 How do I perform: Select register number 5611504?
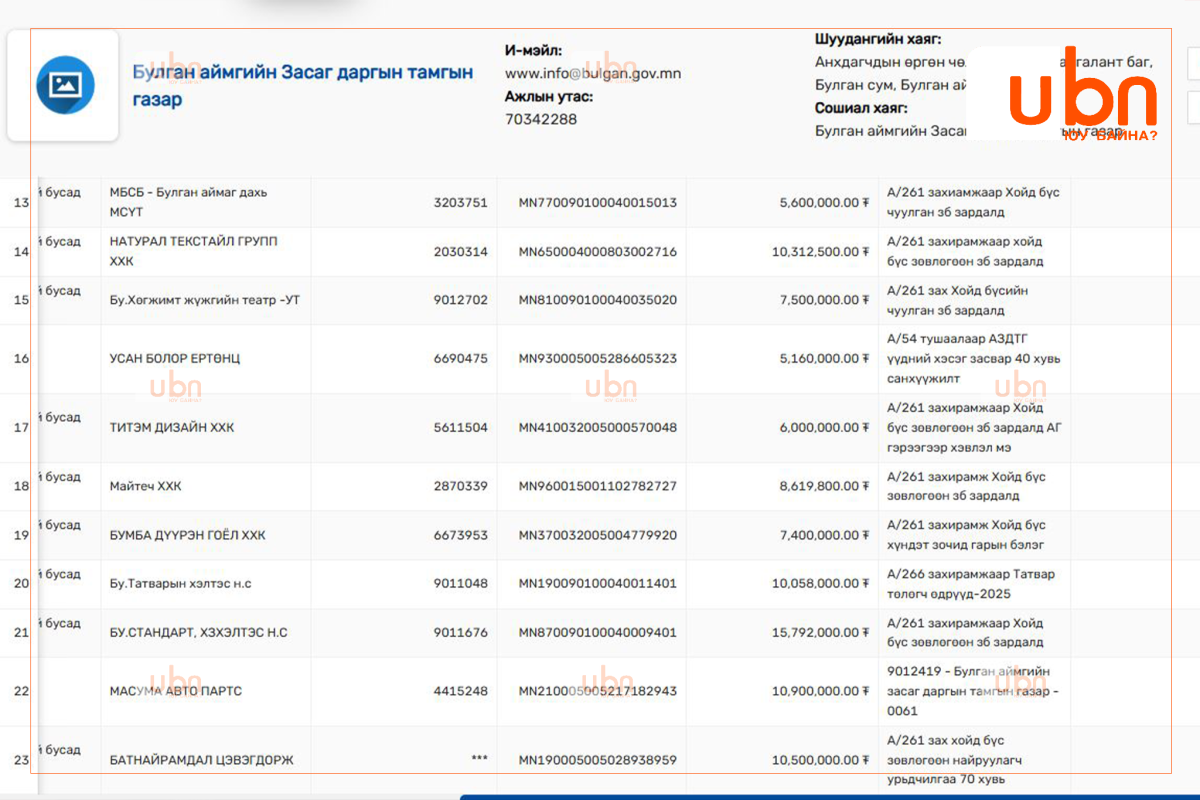point(461,427)
